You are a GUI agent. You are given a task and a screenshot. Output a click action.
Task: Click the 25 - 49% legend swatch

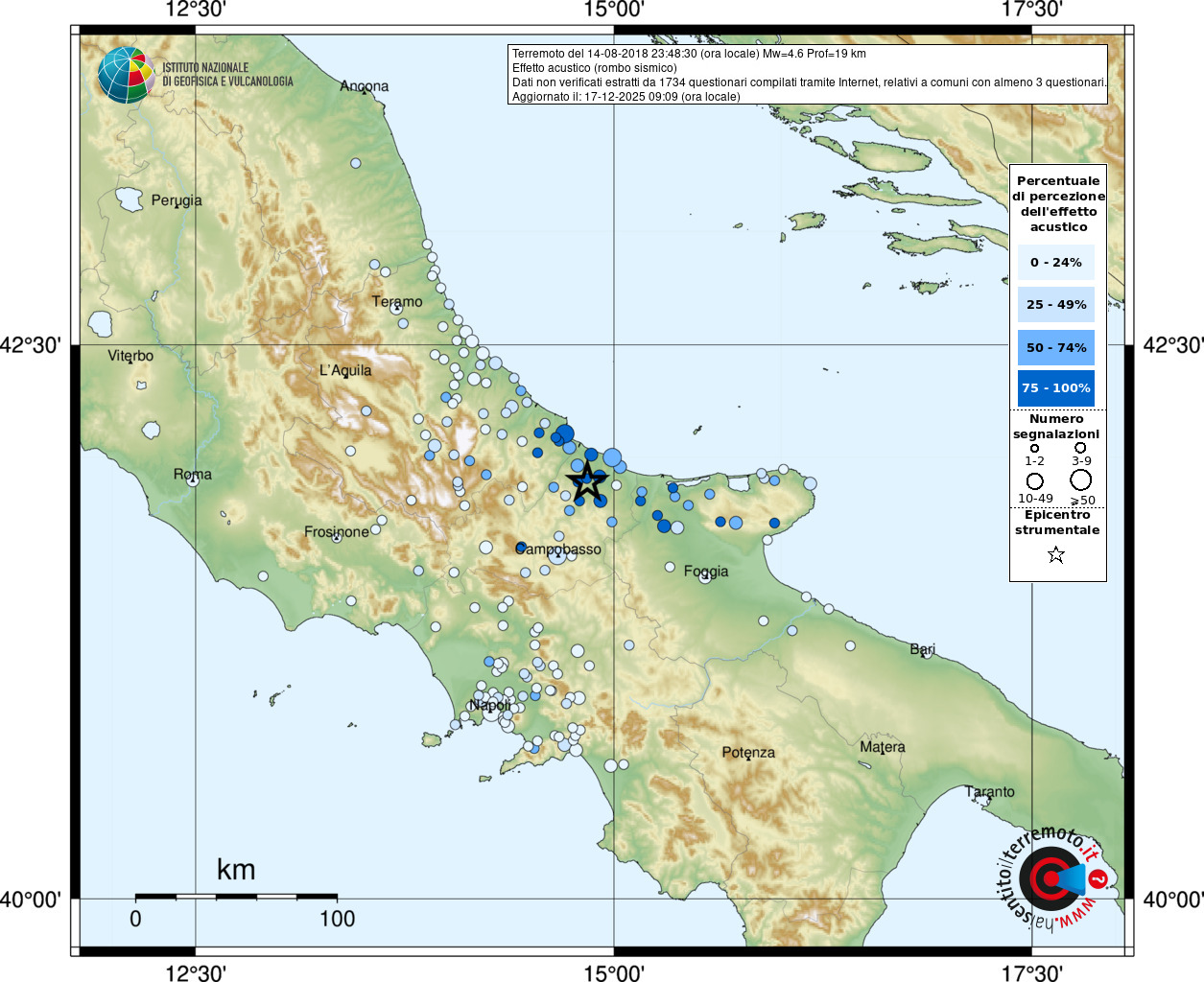tap(1055, 305)
